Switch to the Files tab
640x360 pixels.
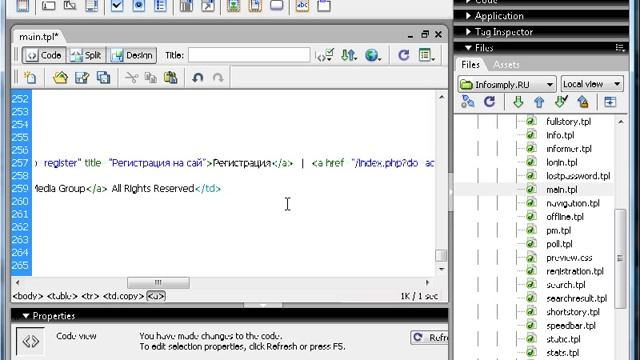point(470,64)
